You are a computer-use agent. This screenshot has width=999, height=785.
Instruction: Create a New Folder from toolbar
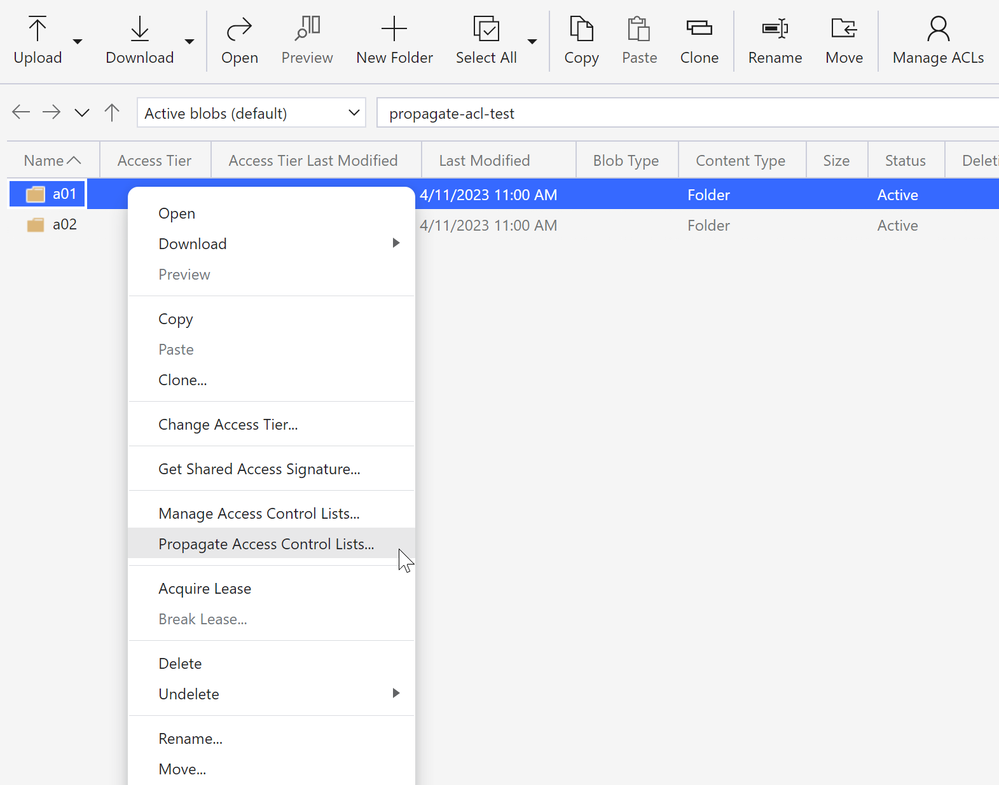click(x=394, y=41)
